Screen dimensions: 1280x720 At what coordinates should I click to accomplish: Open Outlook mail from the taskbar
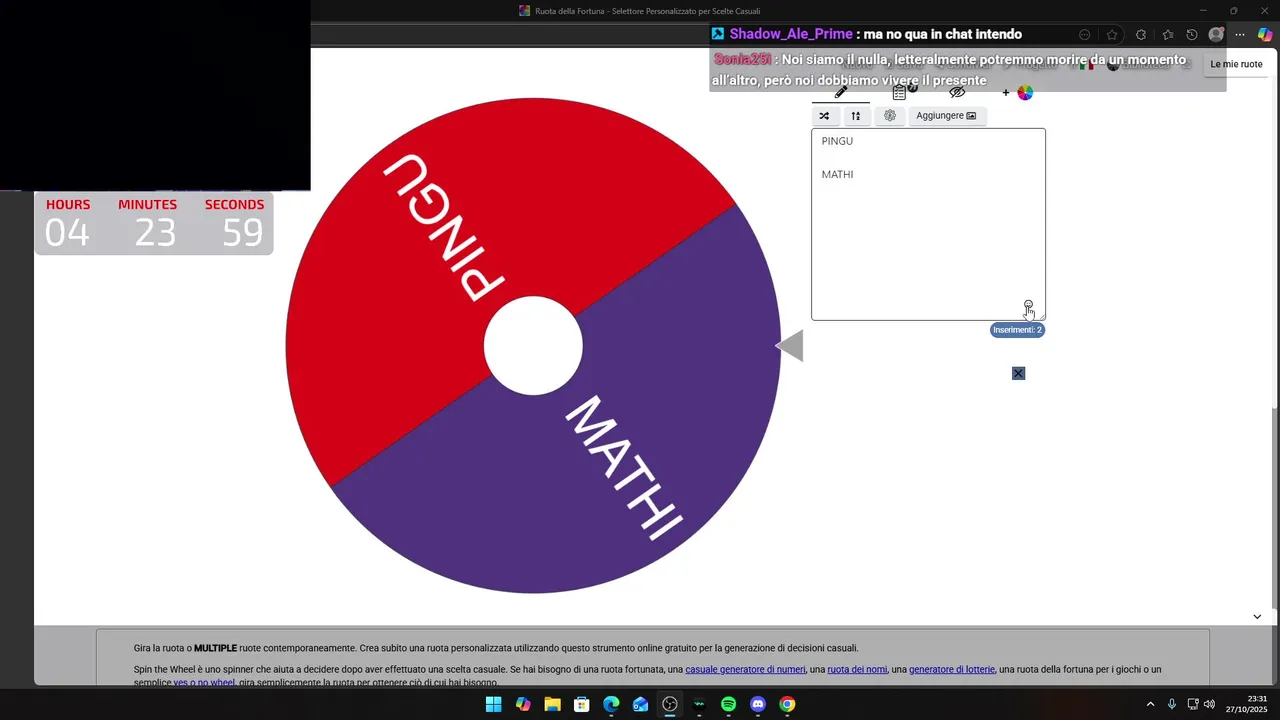point(641,704)
